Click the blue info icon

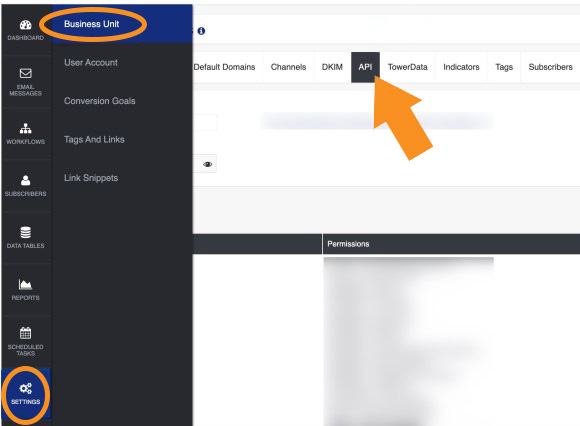tap(201, 31)
